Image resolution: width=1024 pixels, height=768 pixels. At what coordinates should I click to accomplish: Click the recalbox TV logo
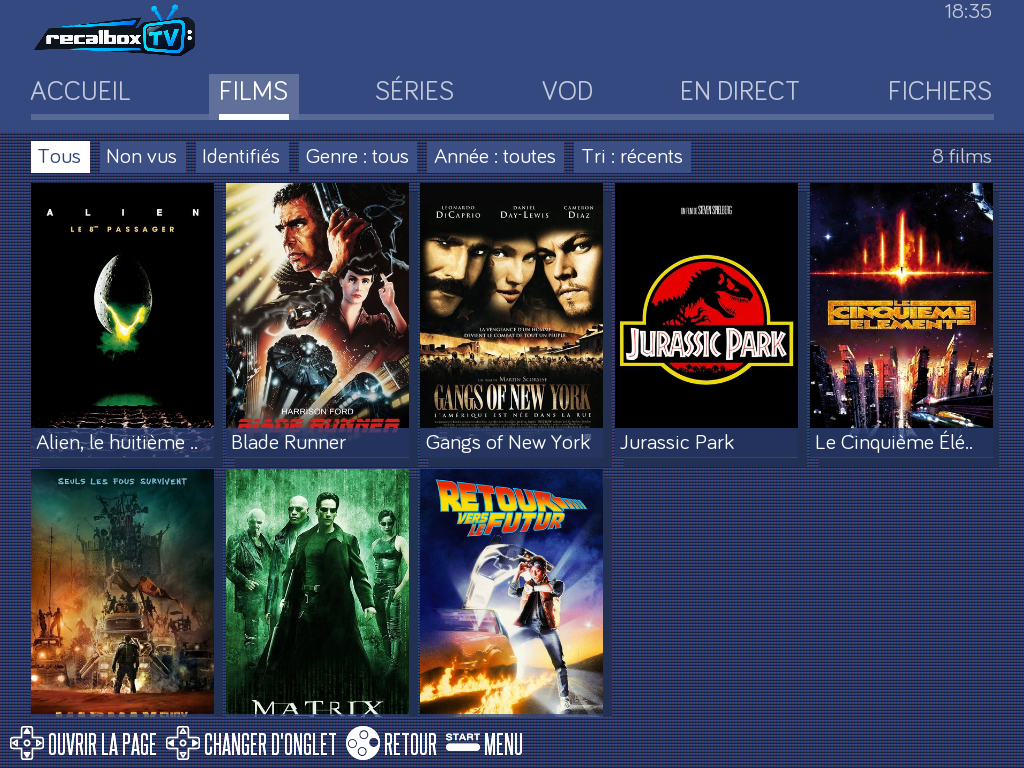tap(115, 31)
